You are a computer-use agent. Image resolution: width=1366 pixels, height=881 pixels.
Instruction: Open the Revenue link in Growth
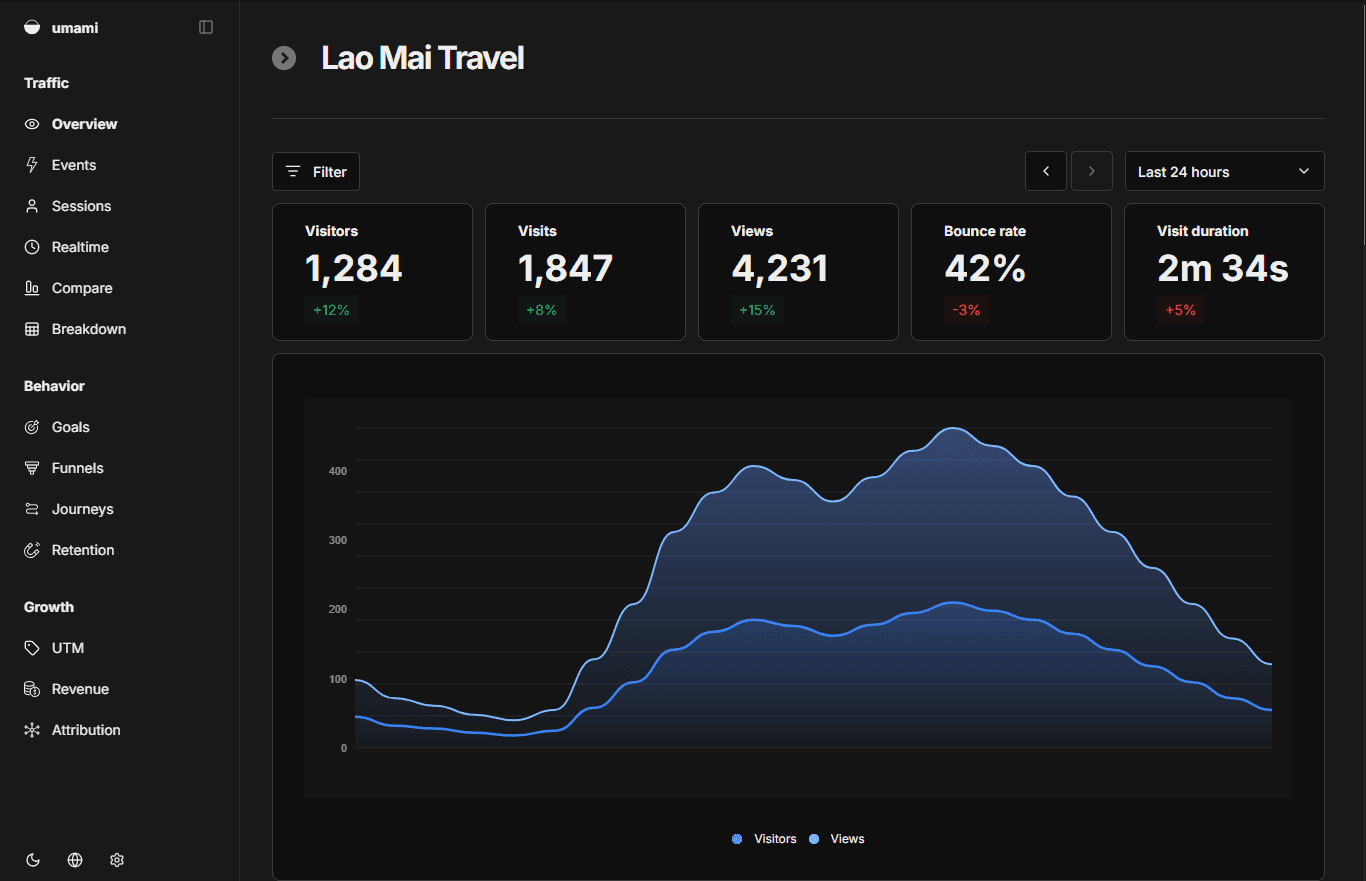(x=80, y=689)
